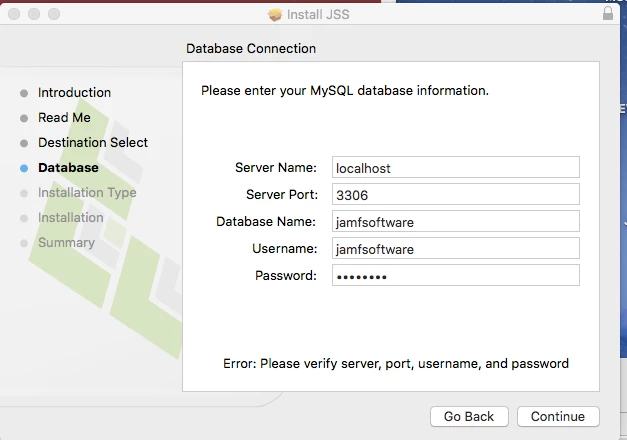Select the Introduction step in sidebar
627x440 pixels.
(x=74, y=92)
